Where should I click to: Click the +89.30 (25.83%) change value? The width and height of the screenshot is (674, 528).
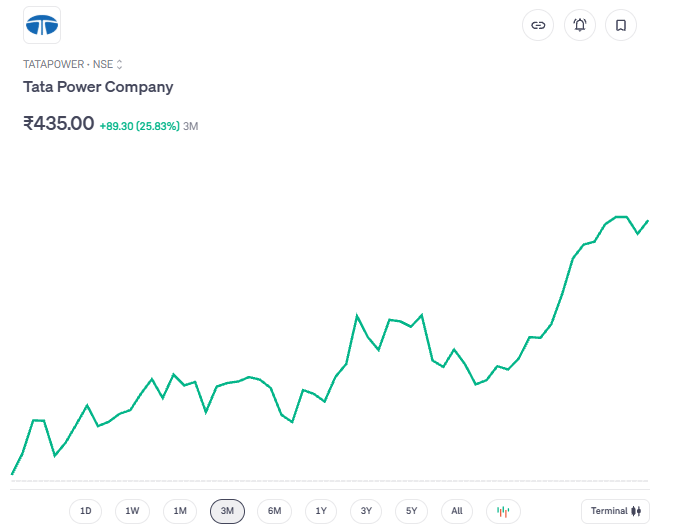point(139,126)
